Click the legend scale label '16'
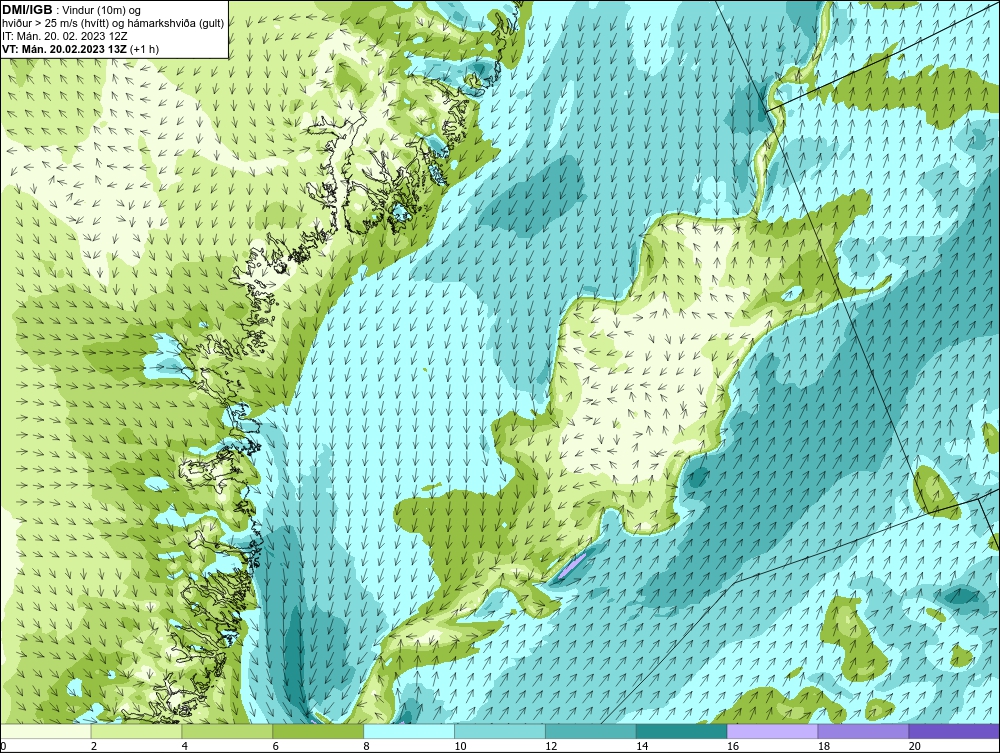1000x753 pixels. pyautogui.click(x=733, y=746)
